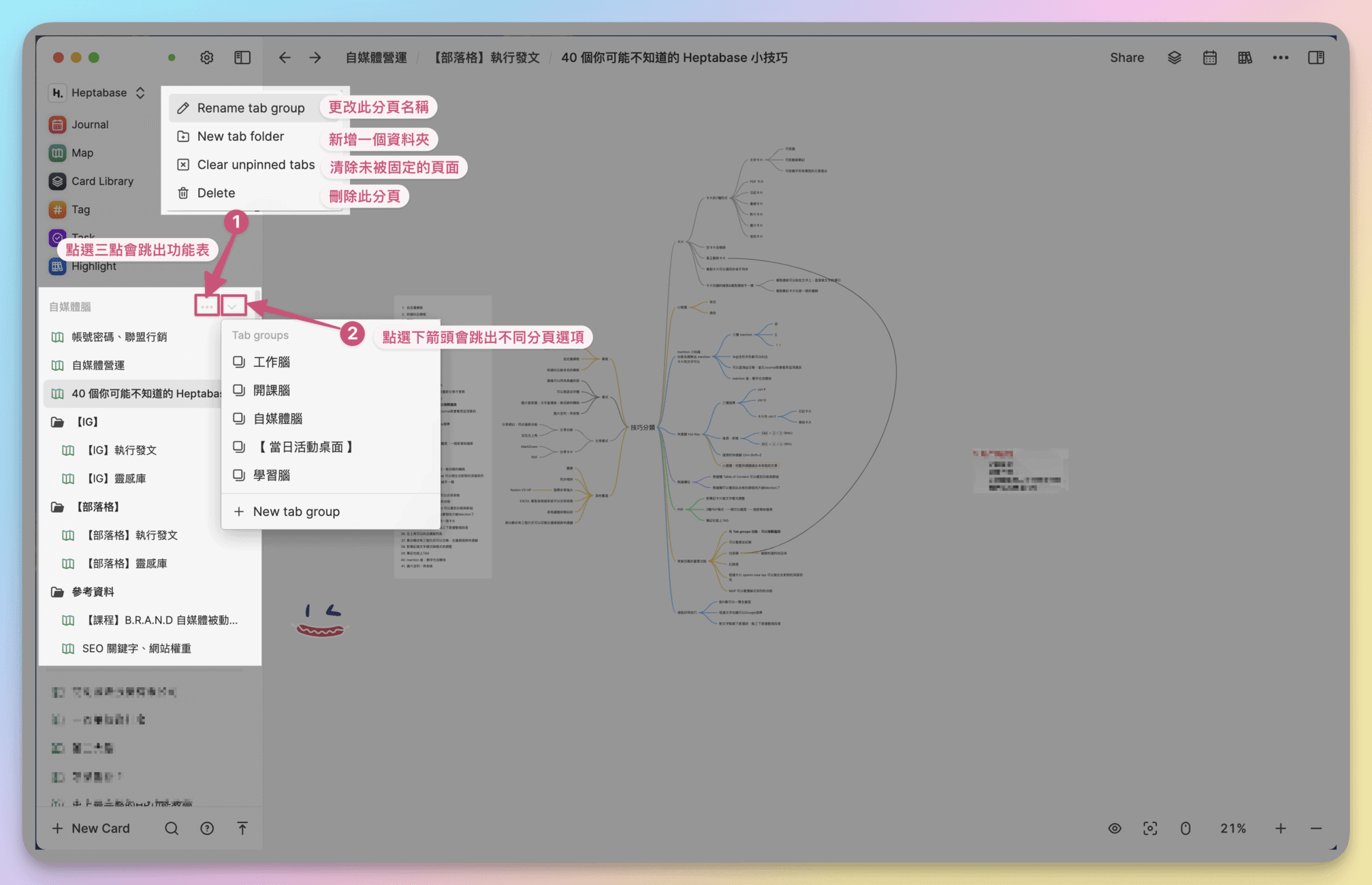This screenshot has height=885, width=1372.
Task: Switch to 學習腦 tab group
Action: click(331, 475)
